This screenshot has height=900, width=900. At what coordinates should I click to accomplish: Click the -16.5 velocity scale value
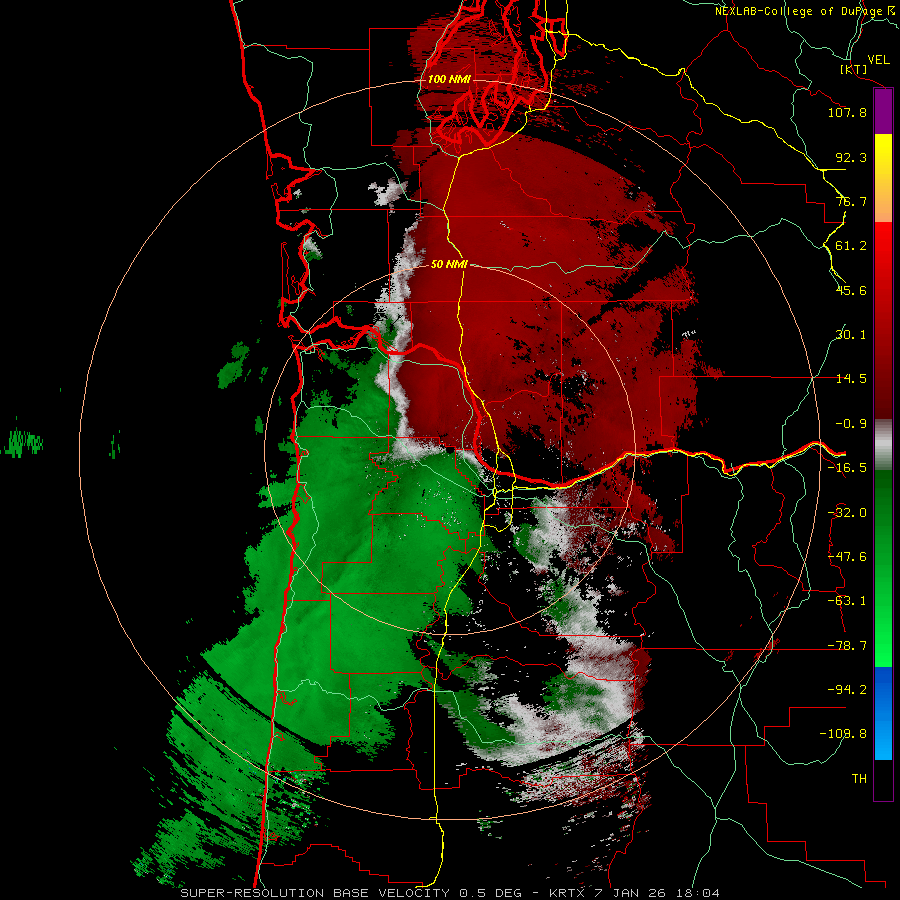(x=847, y=468)
